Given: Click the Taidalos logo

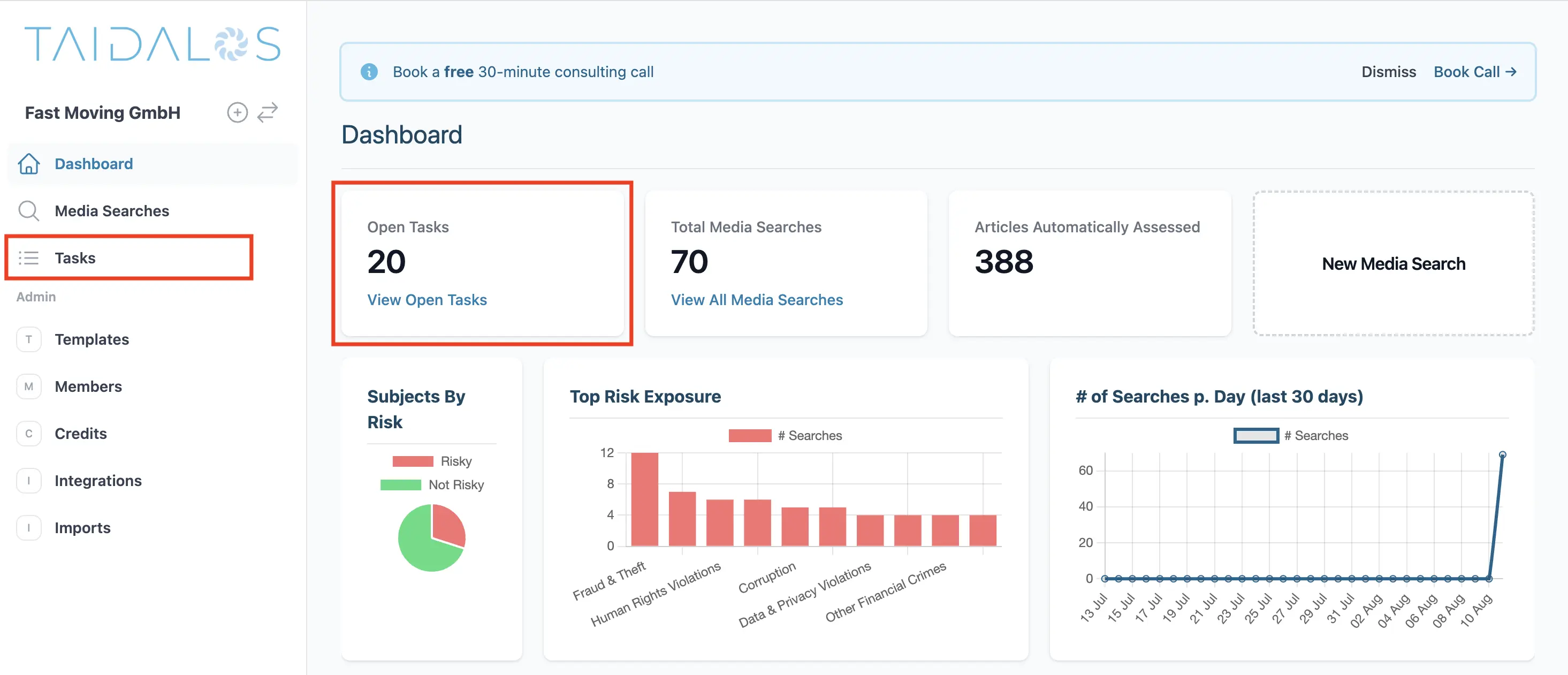Looking at the screenshot, I should (x=152, y=44).
